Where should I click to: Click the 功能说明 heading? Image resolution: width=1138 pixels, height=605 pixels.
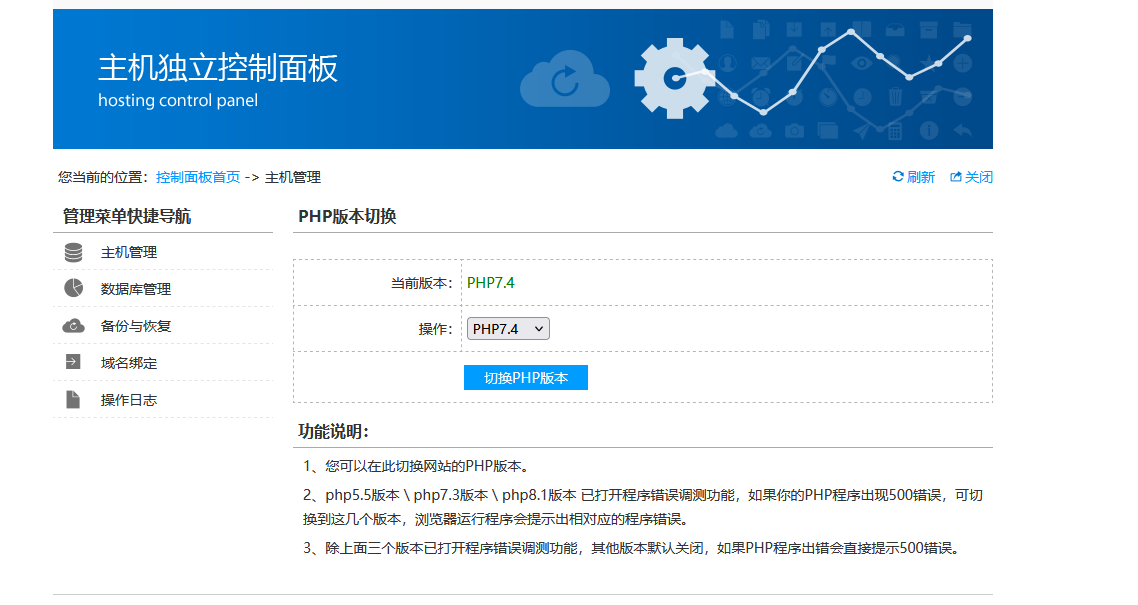point(333,432)
